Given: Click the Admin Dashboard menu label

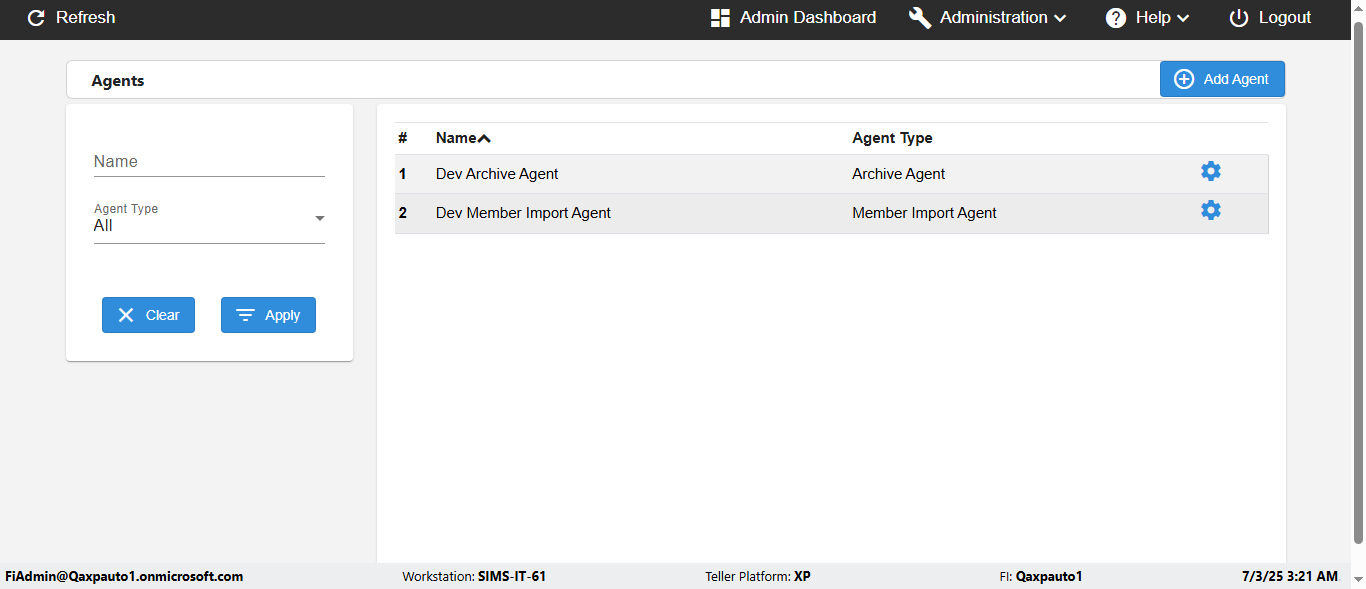Looking at the screenshot, I should click(x=807, y=18).
